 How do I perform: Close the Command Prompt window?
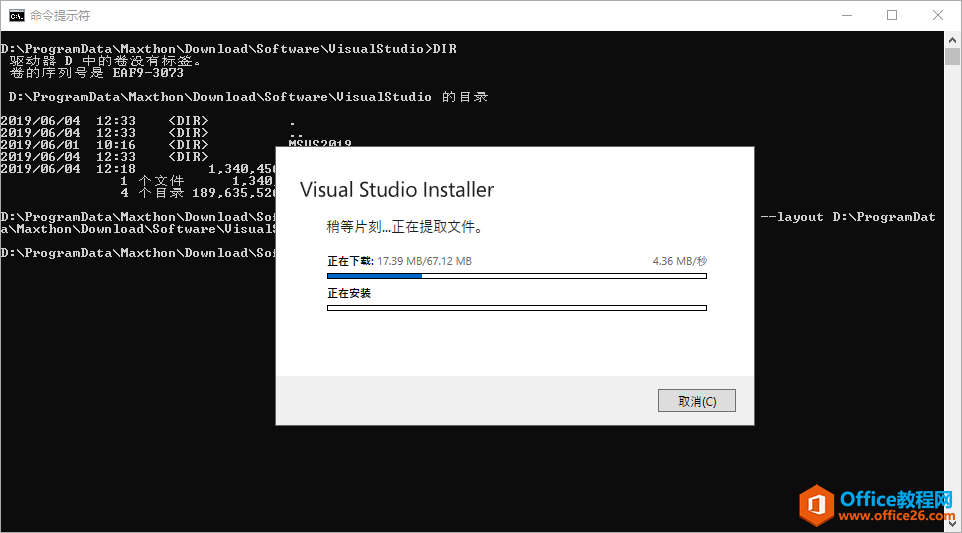pyautogui.click(x=937, y=15)
